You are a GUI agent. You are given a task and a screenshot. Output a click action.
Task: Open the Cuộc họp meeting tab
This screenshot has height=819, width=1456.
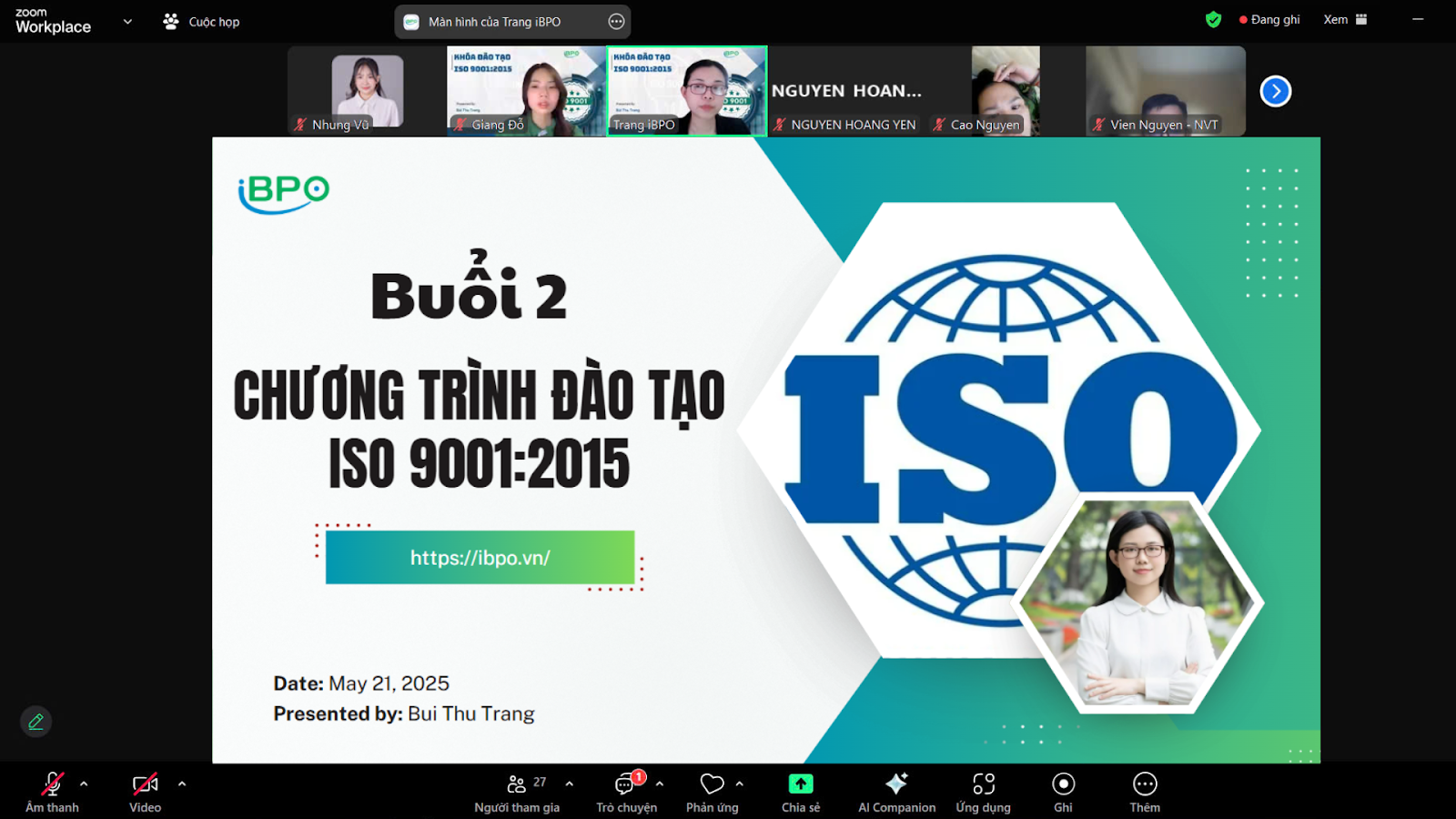(x=202, y=22)
